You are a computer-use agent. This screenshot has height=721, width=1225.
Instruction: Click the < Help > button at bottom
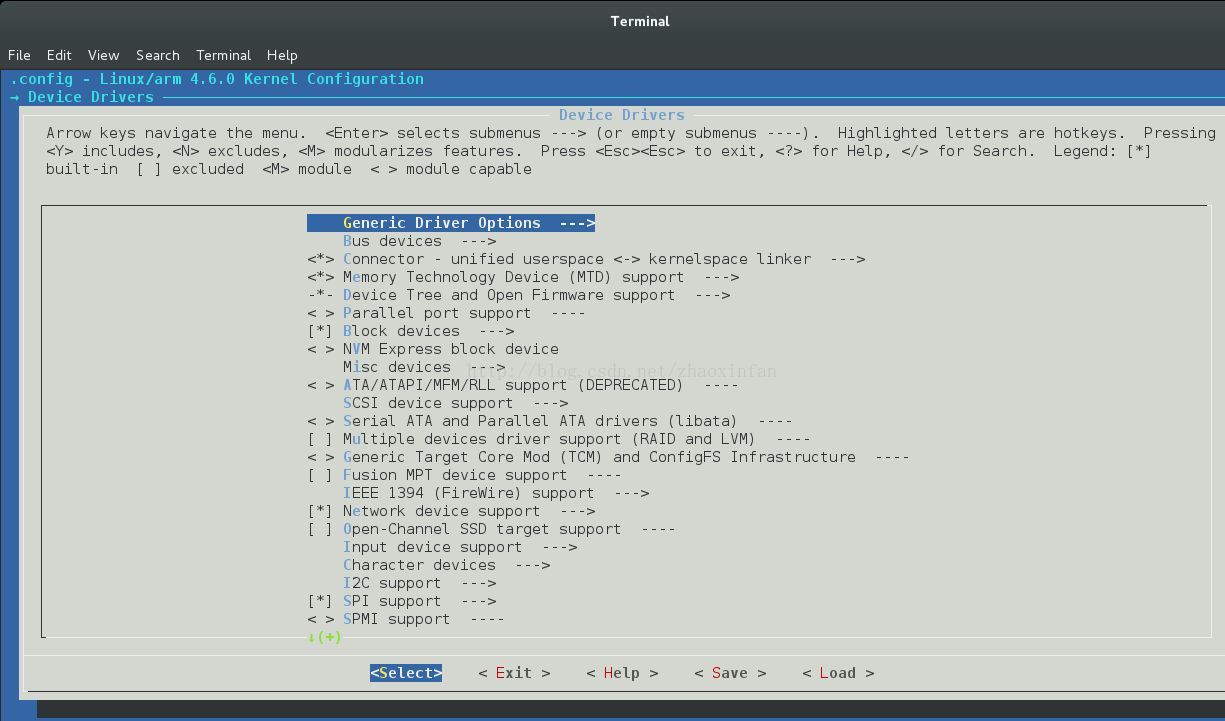622,673
